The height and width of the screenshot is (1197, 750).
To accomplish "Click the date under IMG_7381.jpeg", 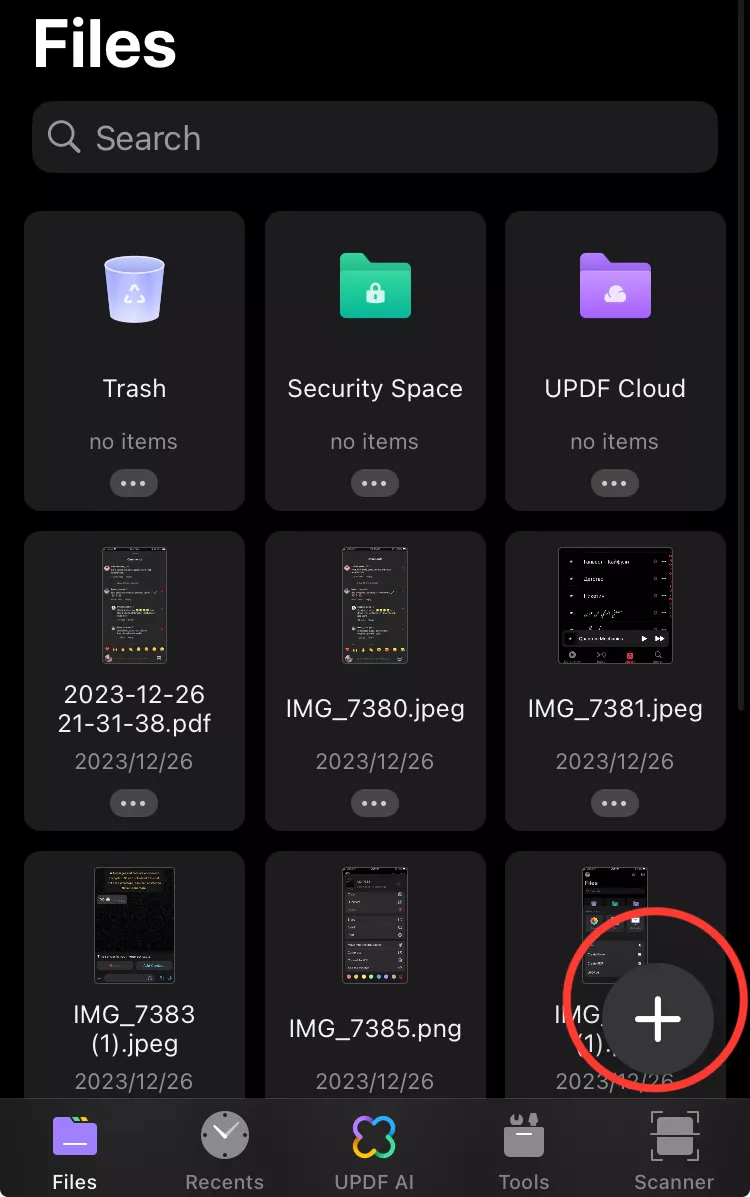I will click(x=615, y=762).
